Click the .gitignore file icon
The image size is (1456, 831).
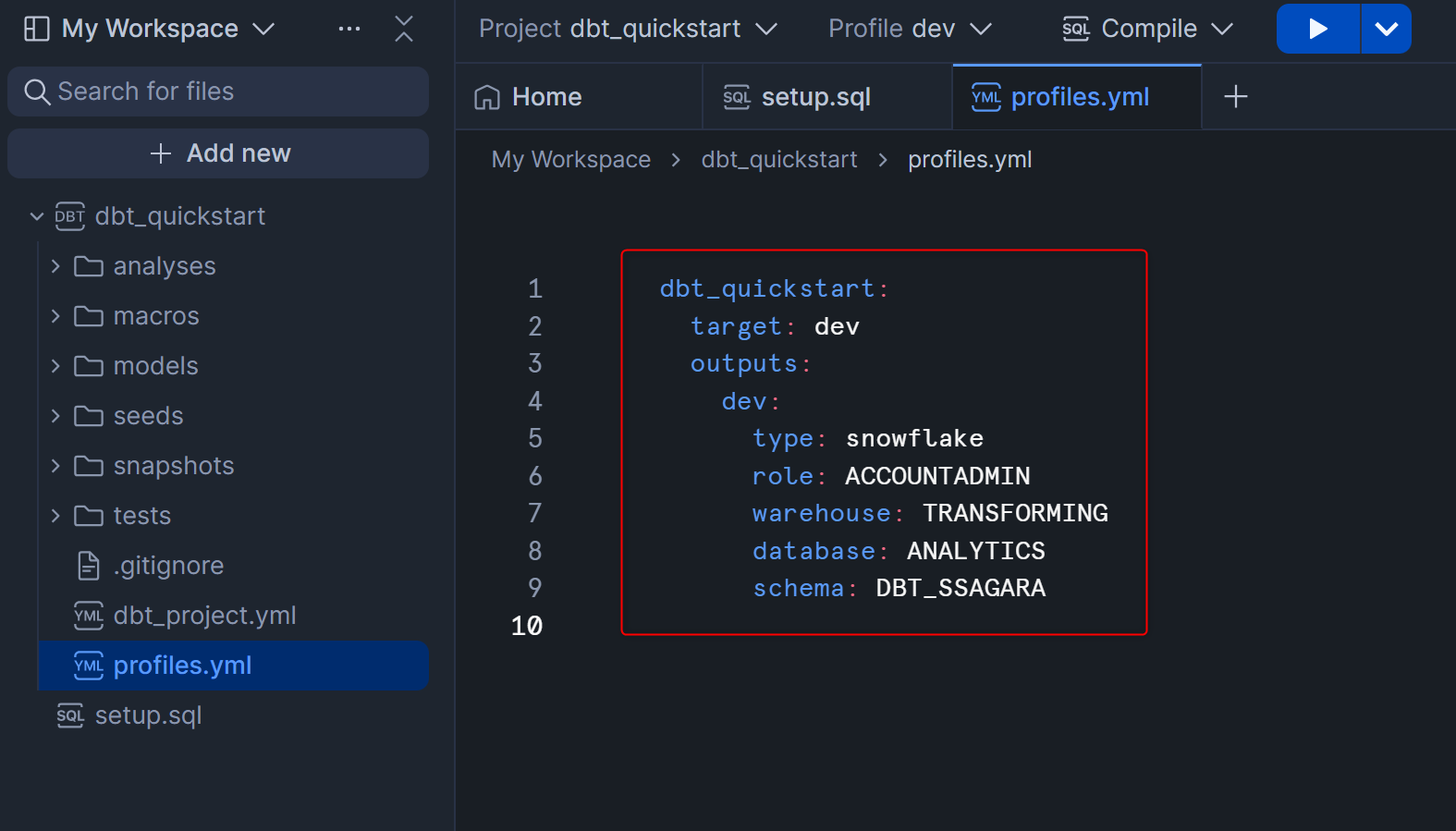point(89,566)
